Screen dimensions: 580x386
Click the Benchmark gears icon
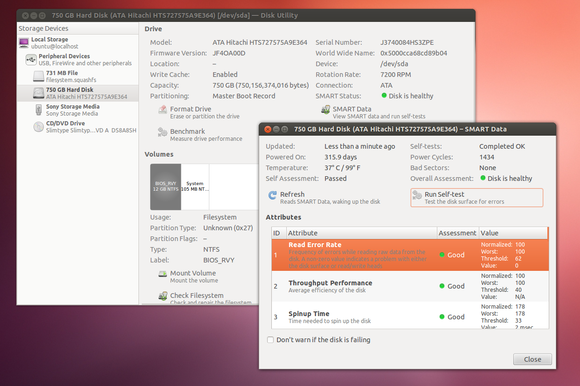pyautogui.click(x=162, y=132)
